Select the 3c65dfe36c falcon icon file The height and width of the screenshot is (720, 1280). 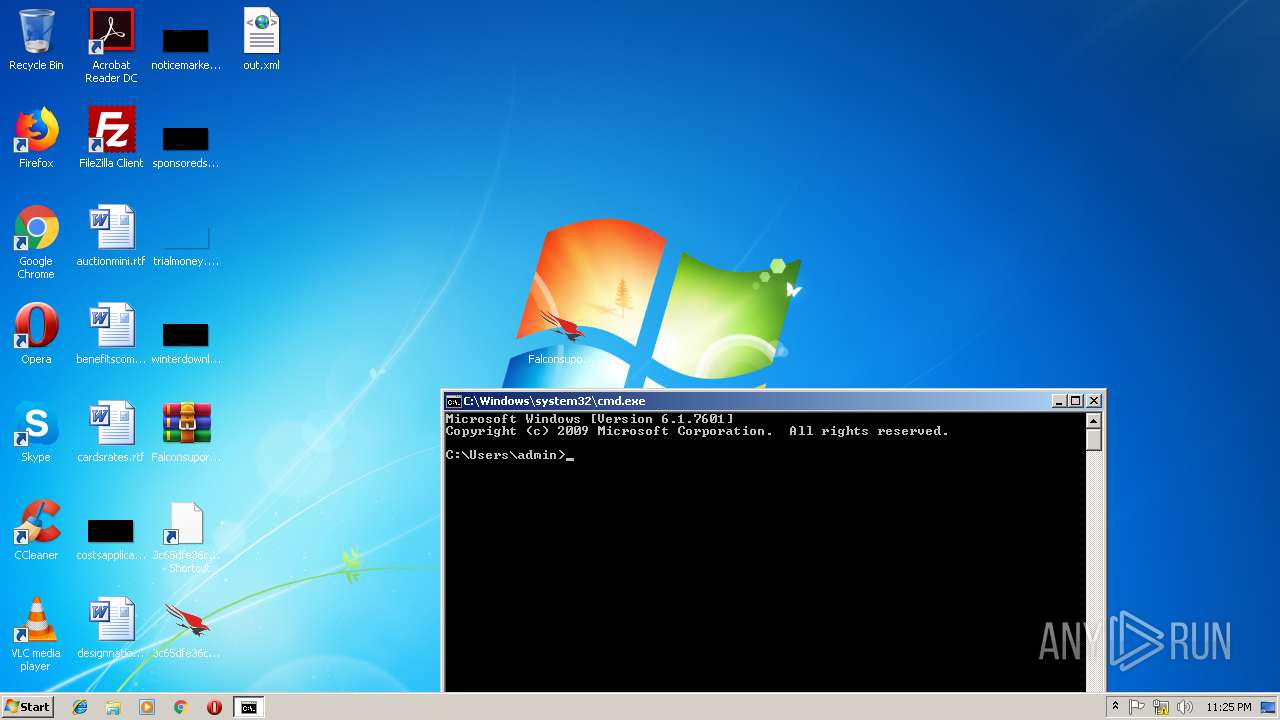(x=186, y=628)
